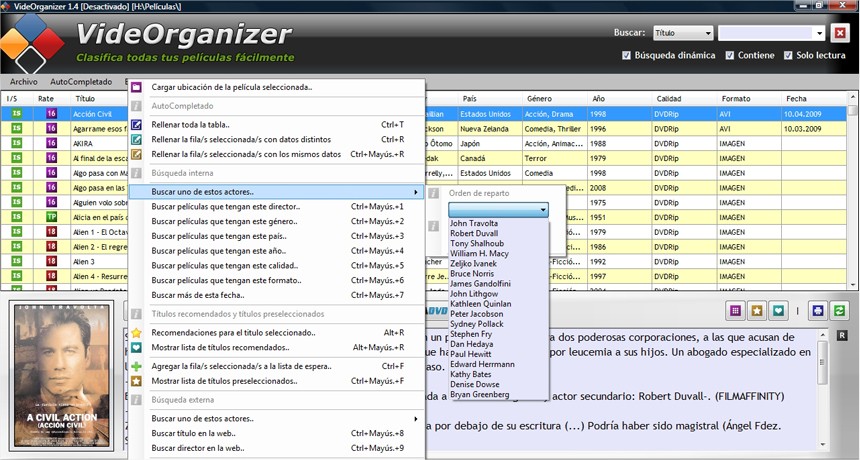Open the AutoCompletado menu
This screenshot has height=460, width=860.
[81, 82]
